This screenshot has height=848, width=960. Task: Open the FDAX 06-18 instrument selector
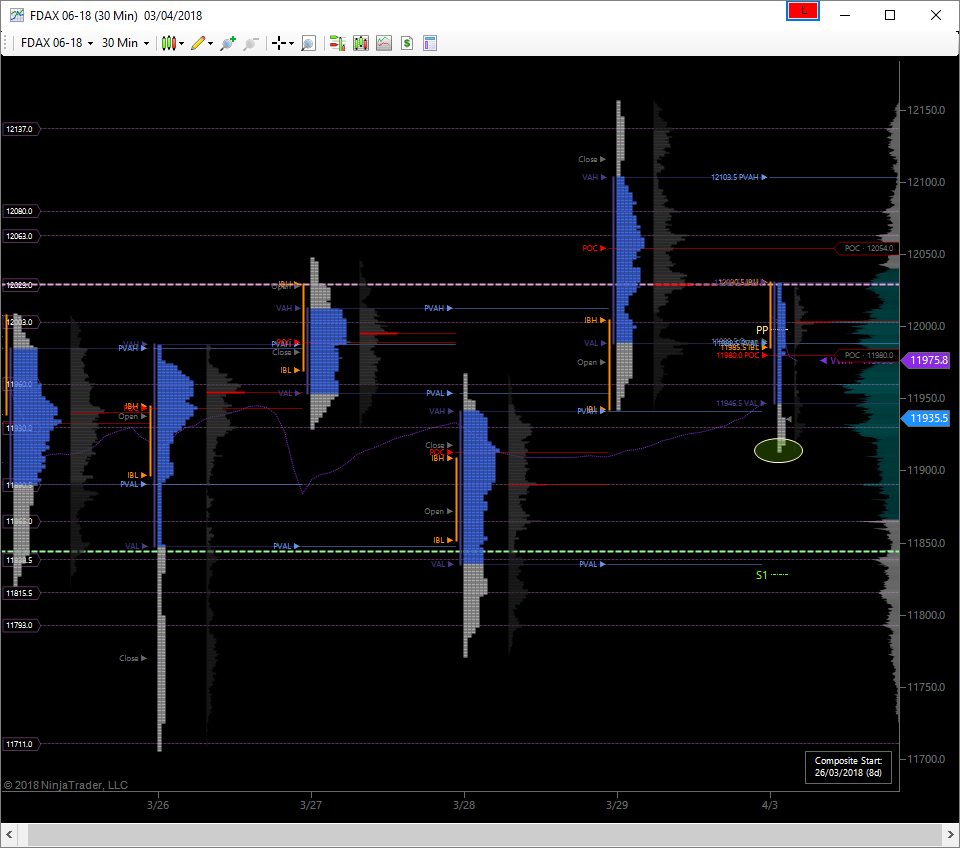[x=57, y=43]
